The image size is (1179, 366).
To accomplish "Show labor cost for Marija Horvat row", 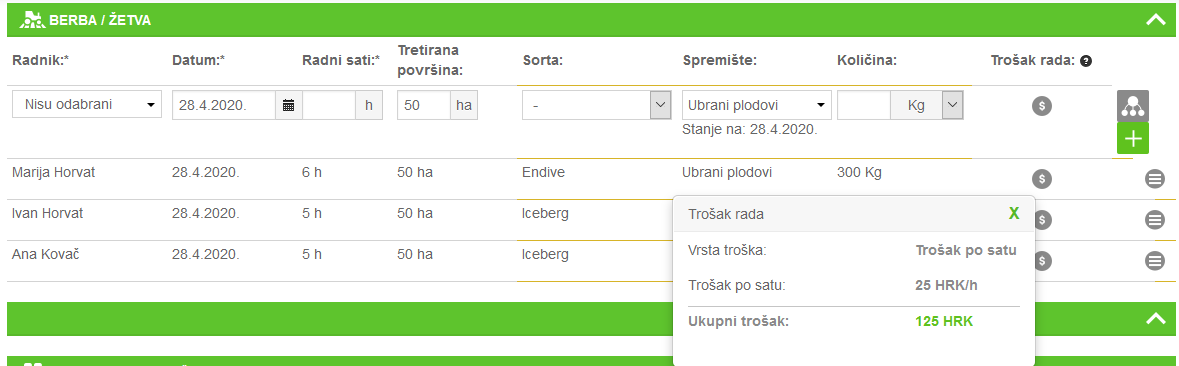I will click(x=1041, y=179).
